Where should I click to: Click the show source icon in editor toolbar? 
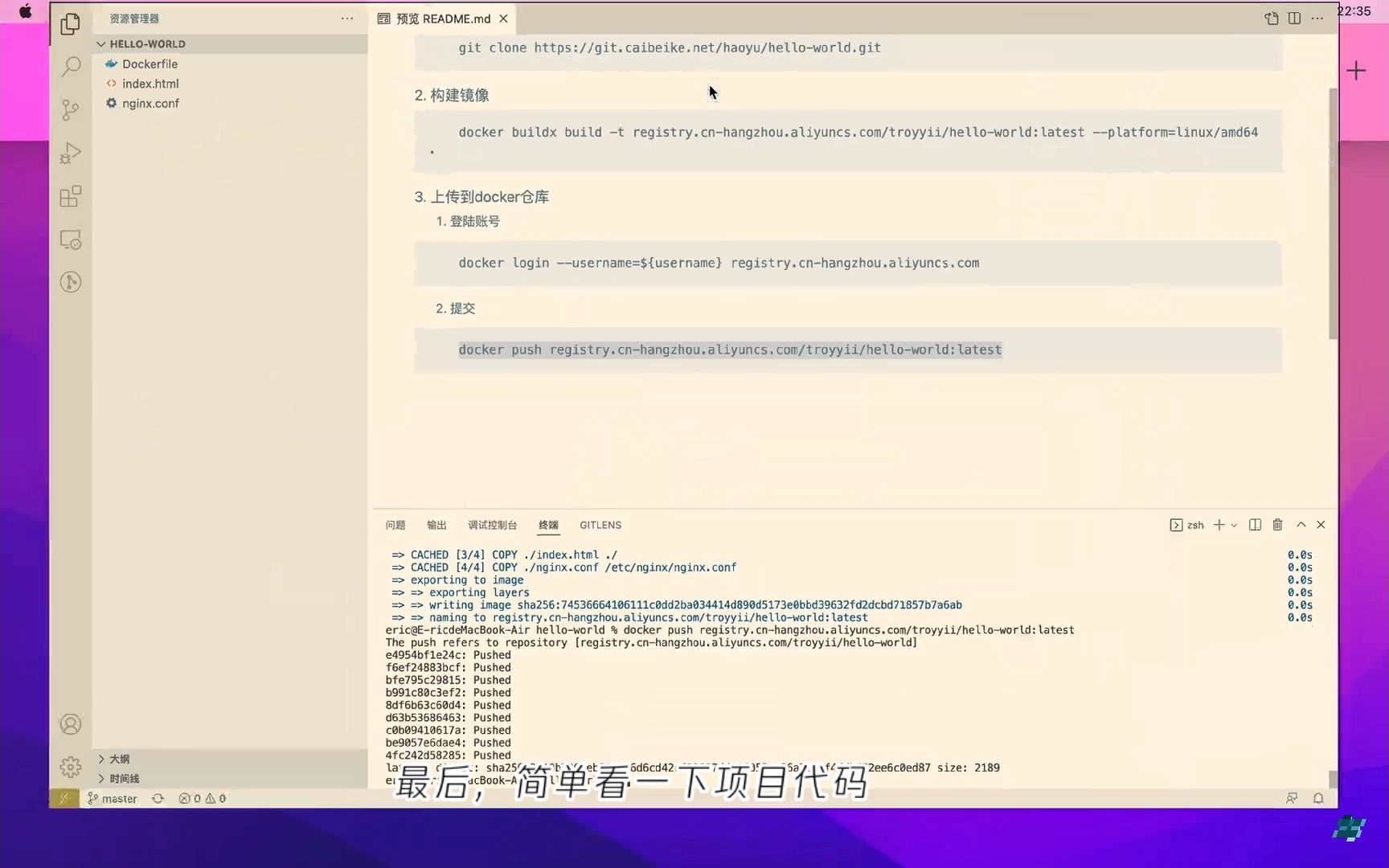[x=1272, y=18]
